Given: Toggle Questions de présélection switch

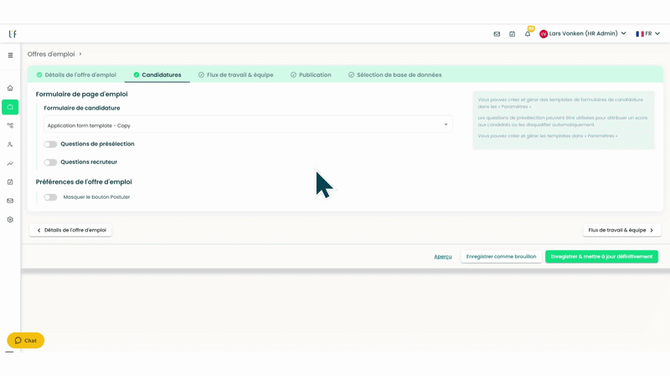Looking at the screenshot, I should click(x=50, y=144).
